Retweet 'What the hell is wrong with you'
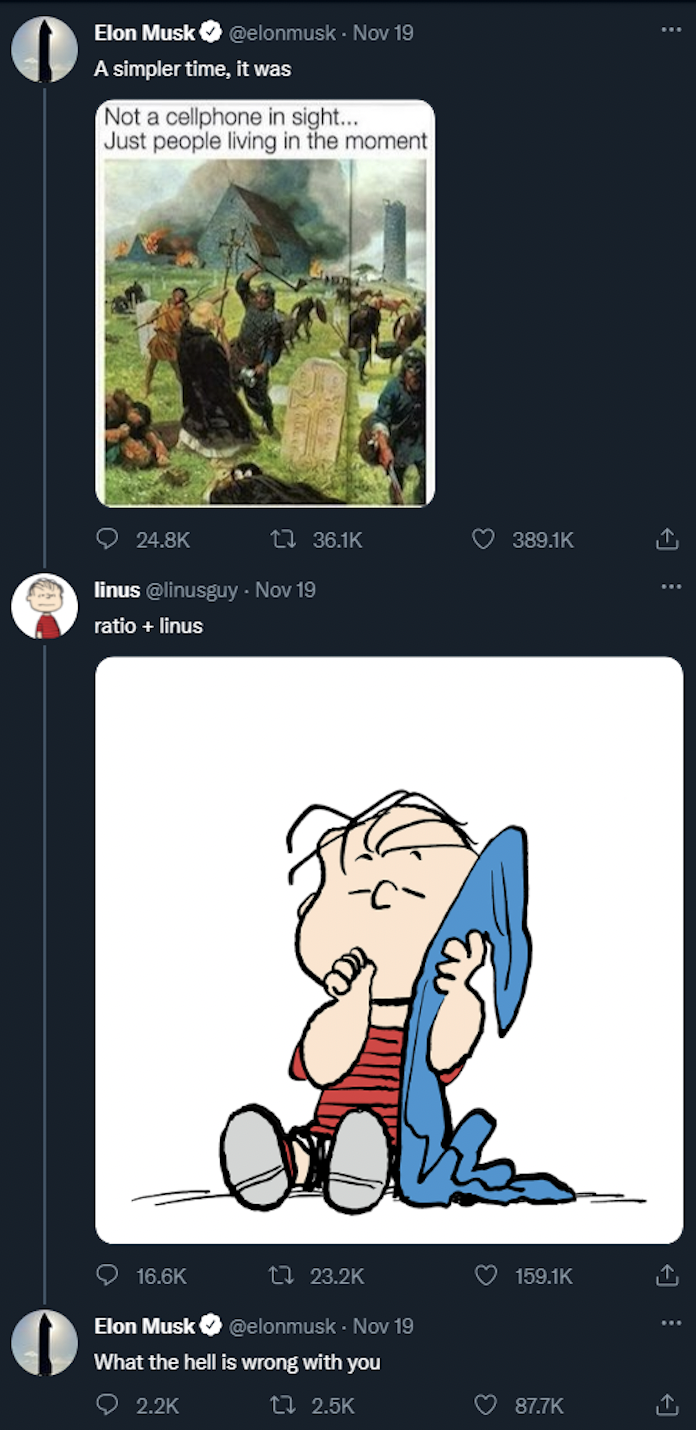696x1430 pixels. click(x=283, y=1405)
